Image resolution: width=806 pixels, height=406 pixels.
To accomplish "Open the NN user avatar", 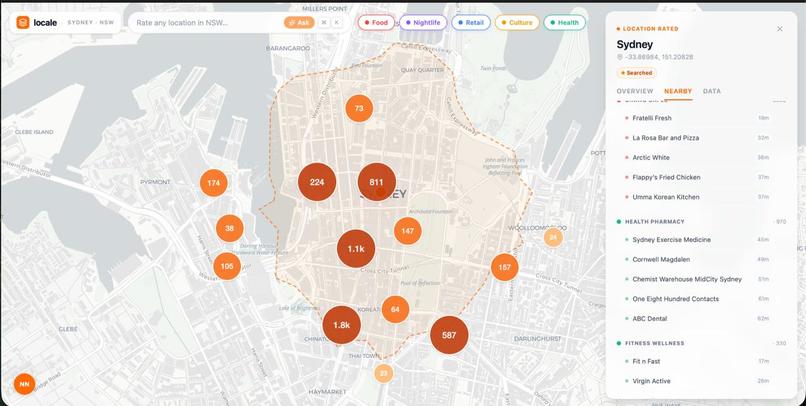I will tap(24, 384).
